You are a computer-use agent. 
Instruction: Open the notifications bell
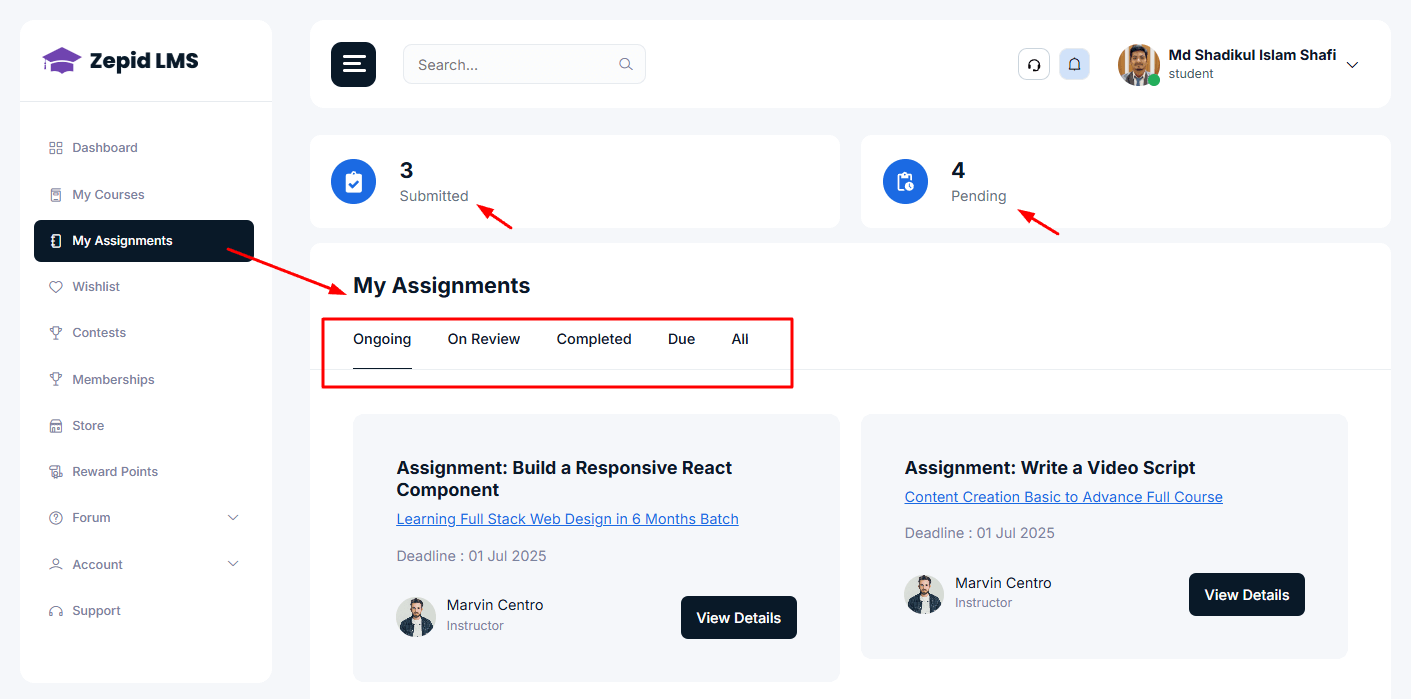(x=1074, y=63)
